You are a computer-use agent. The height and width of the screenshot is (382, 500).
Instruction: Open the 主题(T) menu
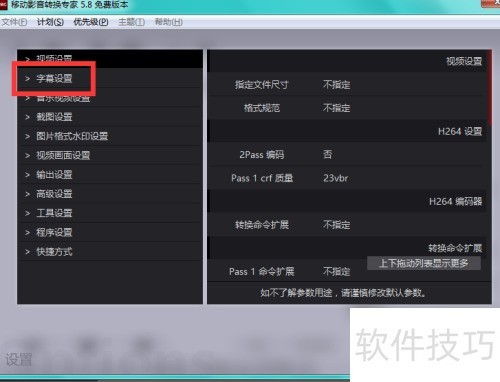tap(132, 22)
